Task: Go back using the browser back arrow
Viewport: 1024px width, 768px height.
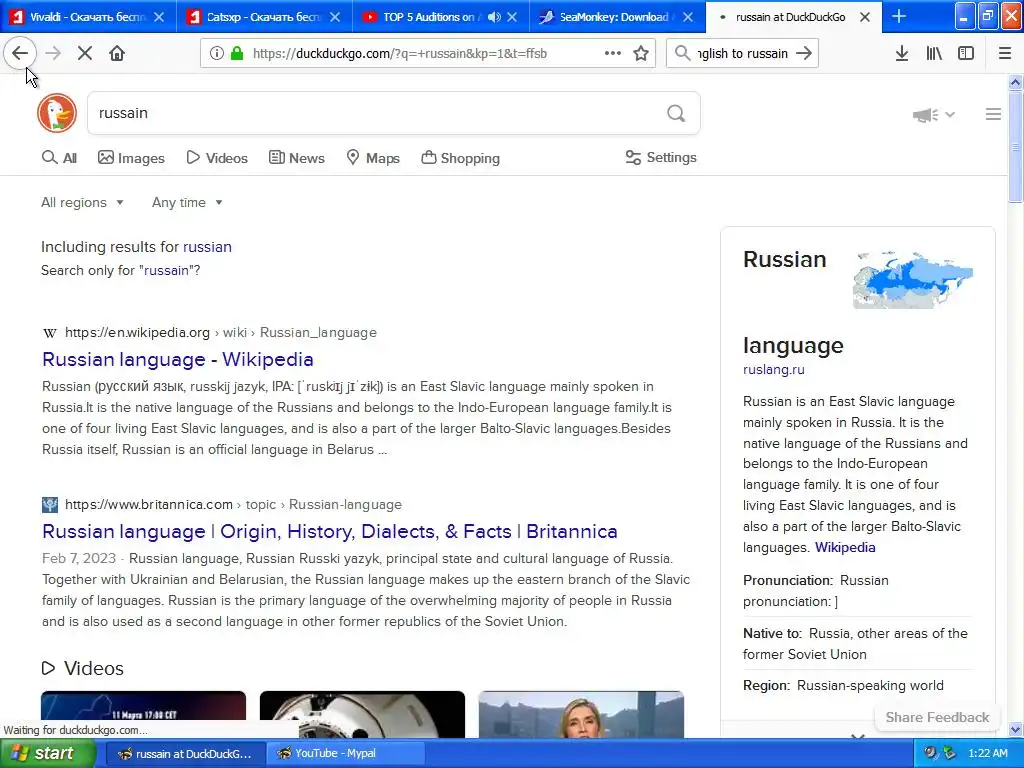Action: [20, 53]
